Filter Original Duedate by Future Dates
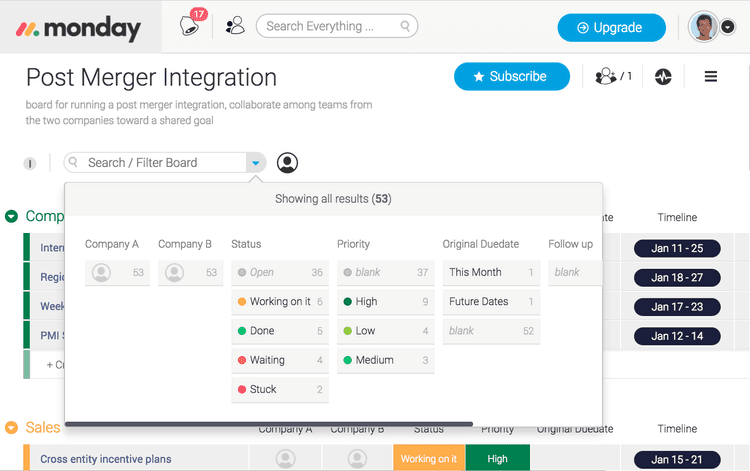750x471 pixels. point(491,302)
